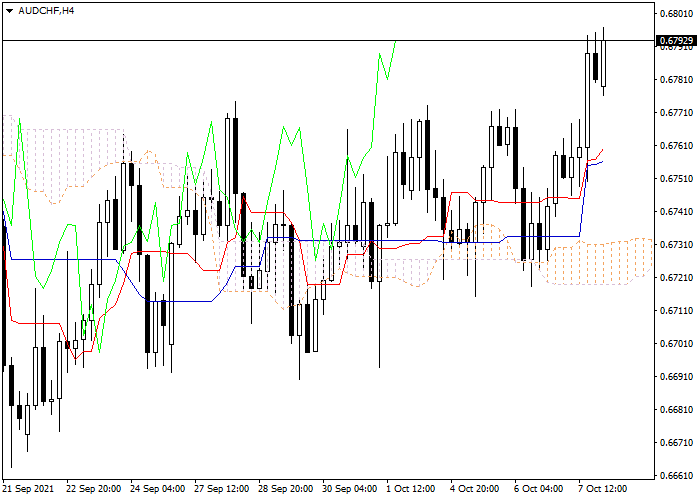The image size is (700, 500).
Task: Click the 22 Sep 20:00 time label
Action: [93, 489]
